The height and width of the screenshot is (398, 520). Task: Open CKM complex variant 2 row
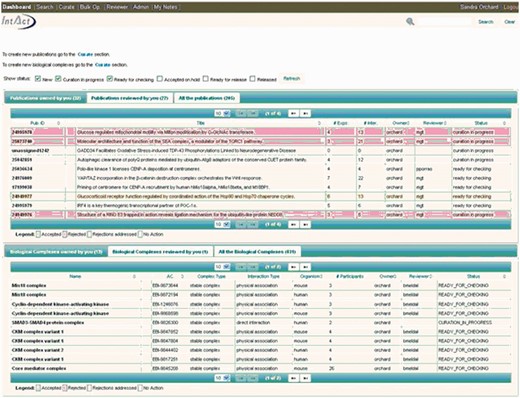pyautogui.click(x=261, y=350)
